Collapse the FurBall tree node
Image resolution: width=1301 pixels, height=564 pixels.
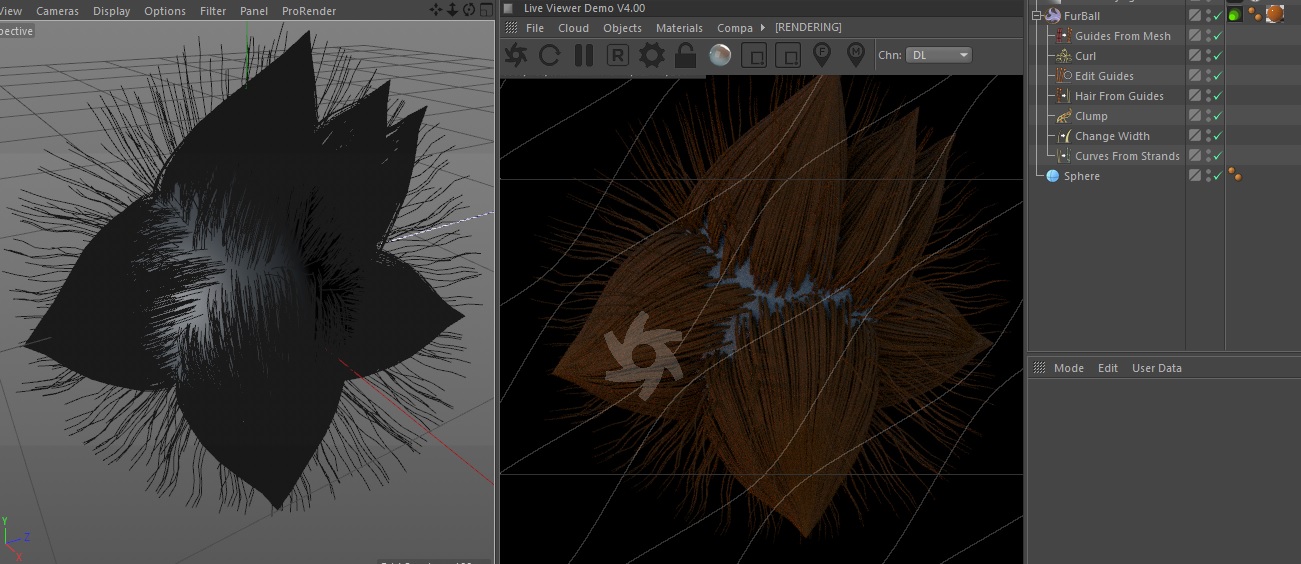point(1037,16)
